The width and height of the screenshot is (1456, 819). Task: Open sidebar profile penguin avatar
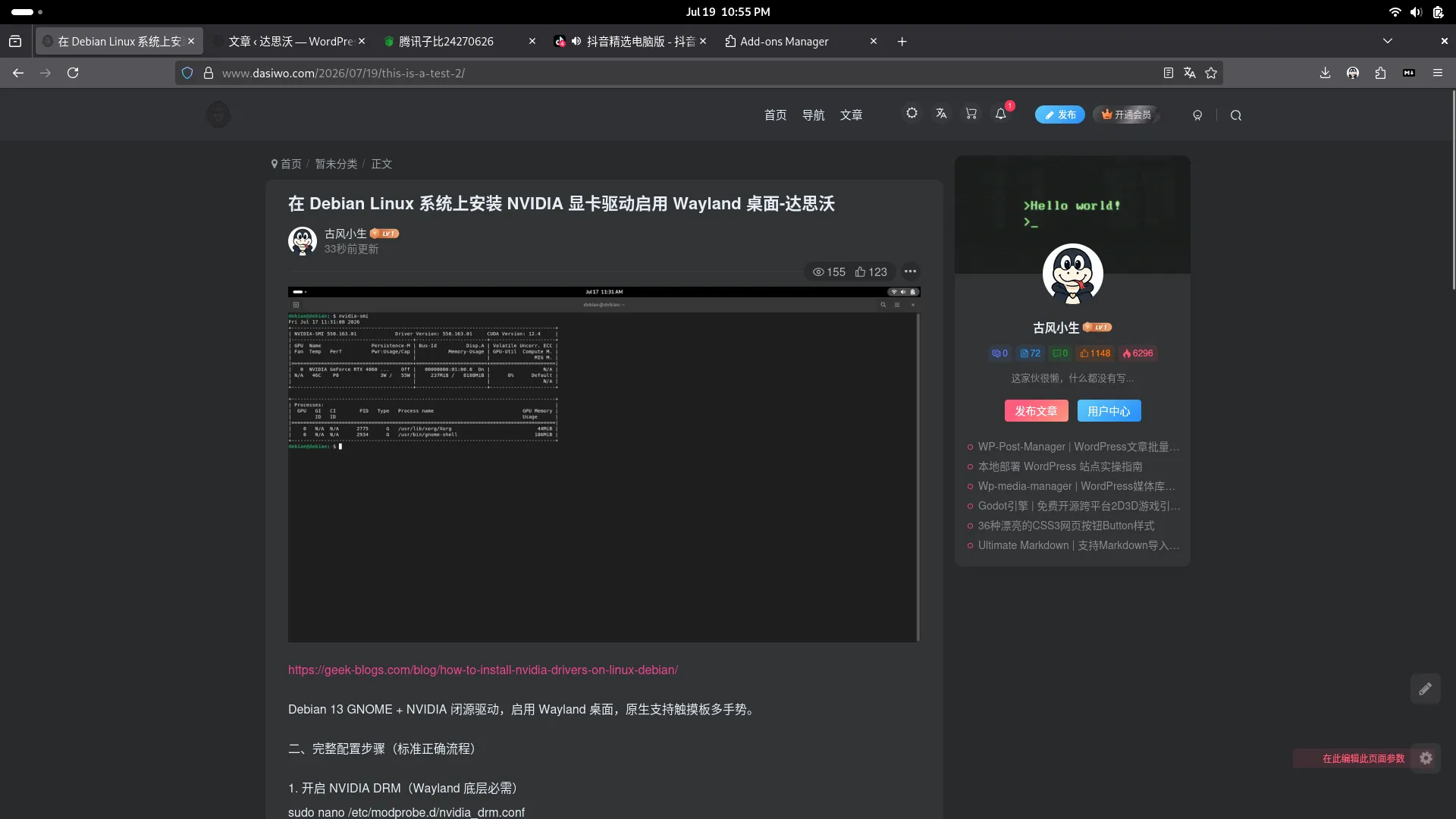[1072, 274]
